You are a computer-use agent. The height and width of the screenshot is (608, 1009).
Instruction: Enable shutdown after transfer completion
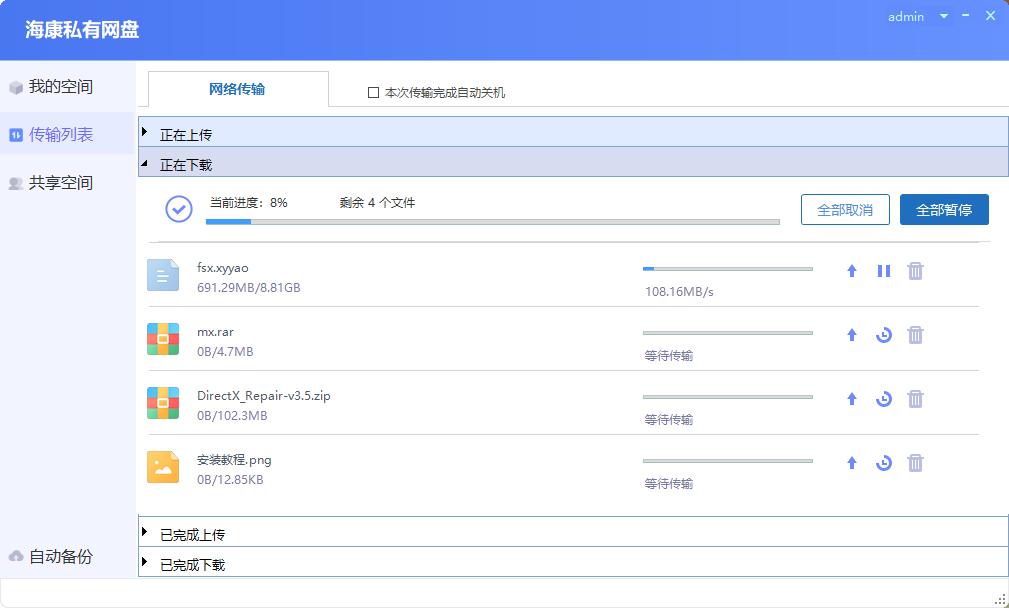[371, 92]
